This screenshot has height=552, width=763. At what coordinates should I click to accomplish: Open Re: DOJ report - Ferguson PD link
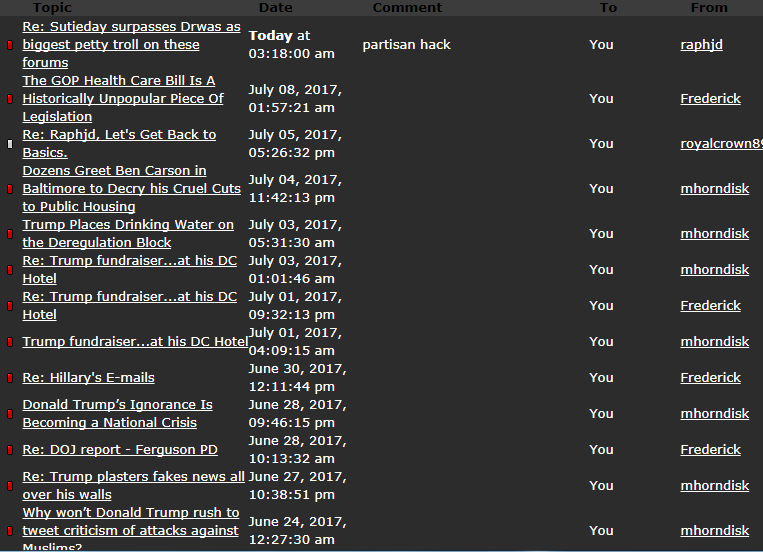(x=119, y=449)
